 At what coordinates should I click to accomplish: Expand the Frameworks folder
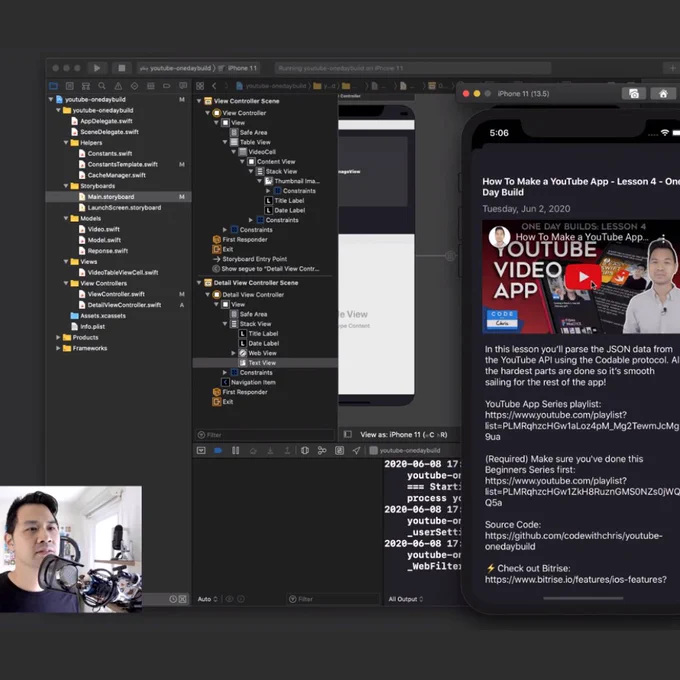pyautogui.click(x=58, y=348)
